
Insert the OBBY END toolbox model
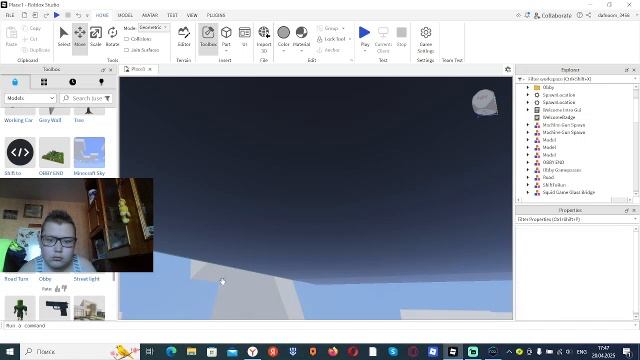point(54,152)
